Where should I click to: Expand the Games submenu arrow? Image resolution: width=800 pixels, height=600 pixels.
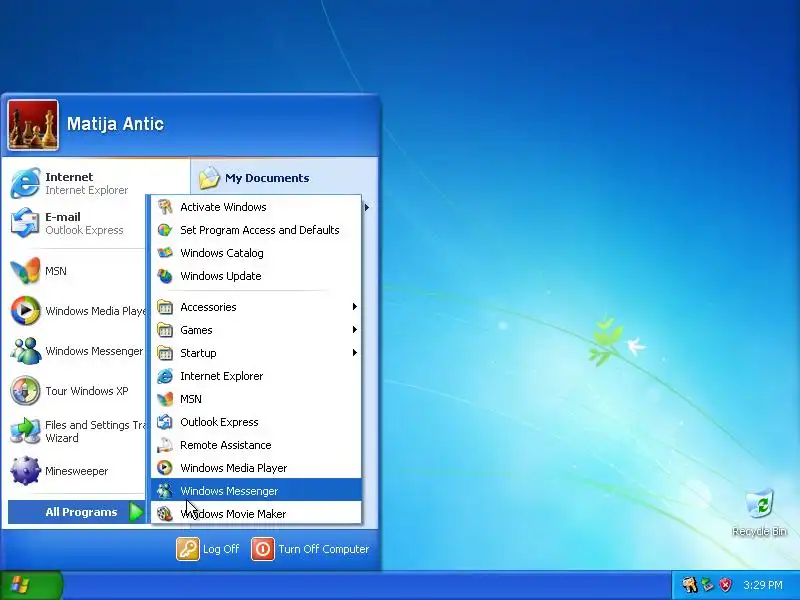point(354,330)
